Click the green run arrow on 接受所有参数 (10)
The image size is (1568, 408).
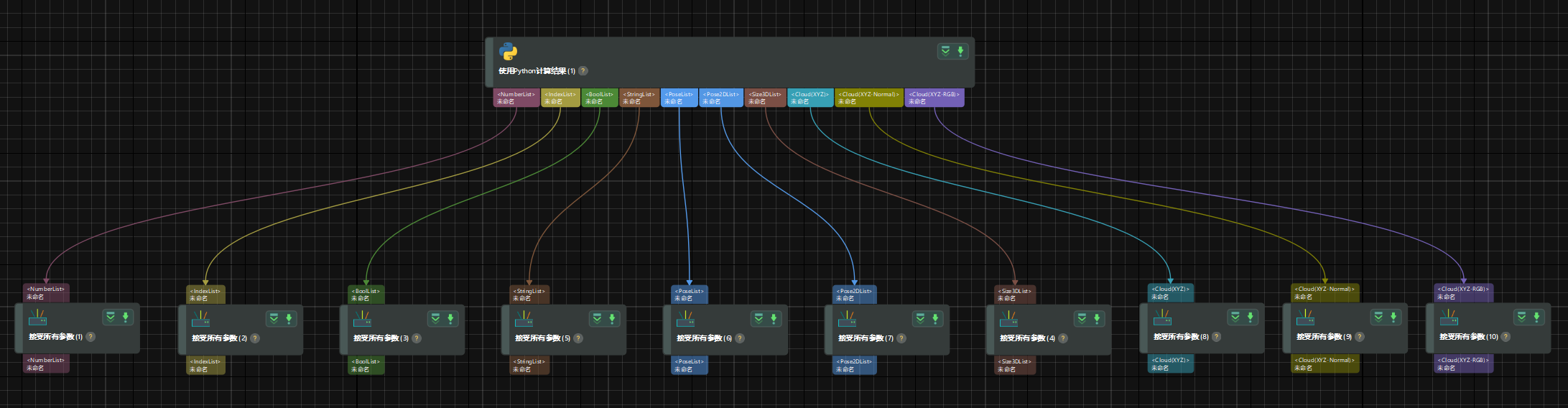click(1536, 317)
